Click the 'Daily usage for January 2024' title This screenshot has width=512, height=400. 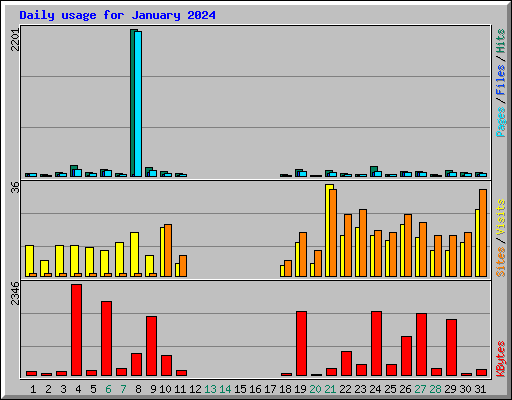click(x=117, y=15)
